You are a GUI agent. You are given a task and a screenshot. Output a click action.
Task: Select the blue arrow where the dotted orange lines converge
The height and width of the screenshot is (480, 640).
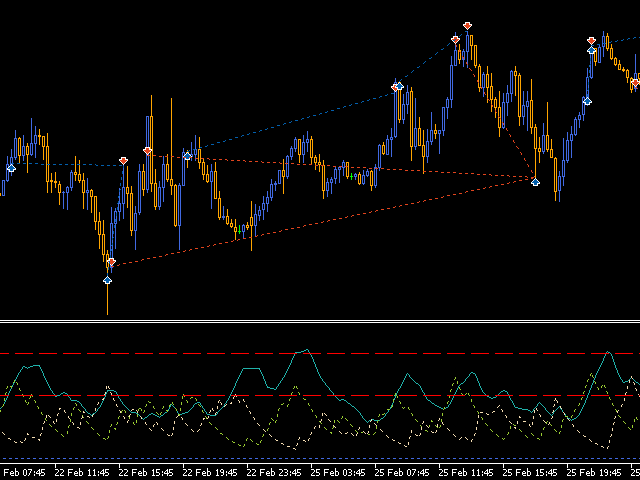535,182
